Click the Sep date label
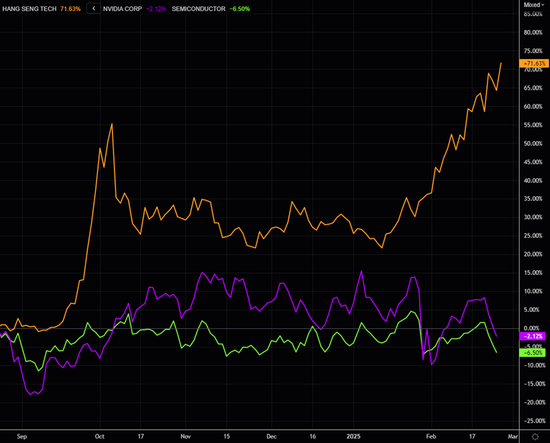The height and width of the screenshot is (443, 550). 22,436
